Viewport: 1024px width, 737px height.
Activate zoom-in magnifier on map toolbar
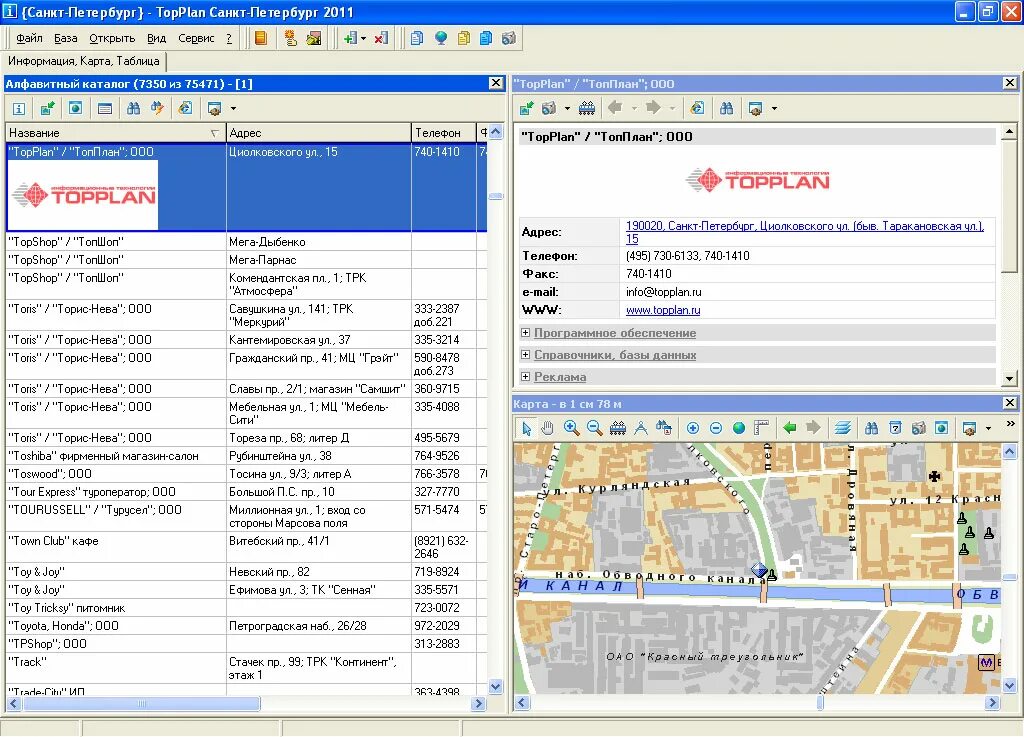(x=571, y=428)
